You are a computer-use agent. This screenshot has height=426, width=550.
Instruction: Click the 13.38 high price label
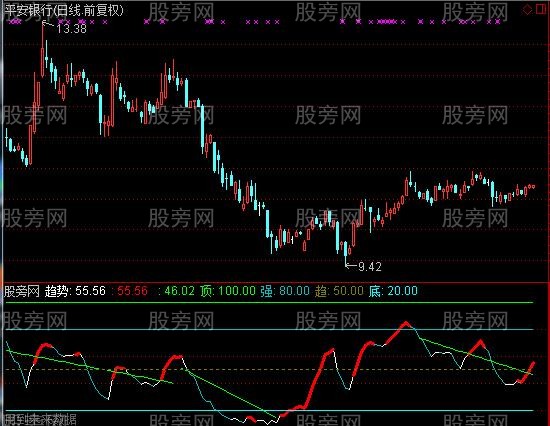(71, 29)
